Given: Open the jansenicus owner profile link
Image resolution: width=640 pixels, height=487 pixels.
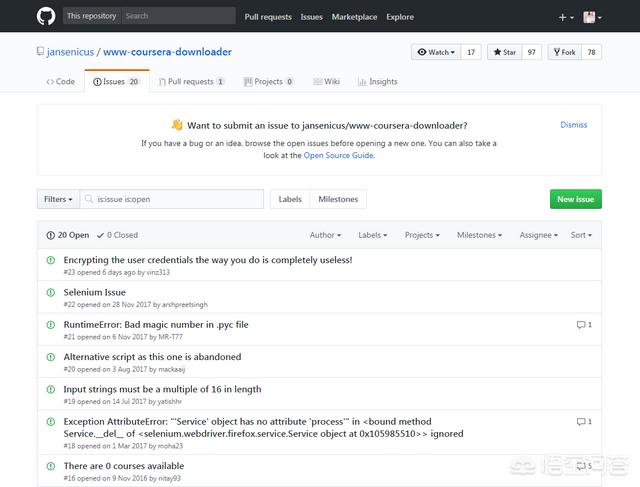Looking at the screenshot, I should coord(70,52).
